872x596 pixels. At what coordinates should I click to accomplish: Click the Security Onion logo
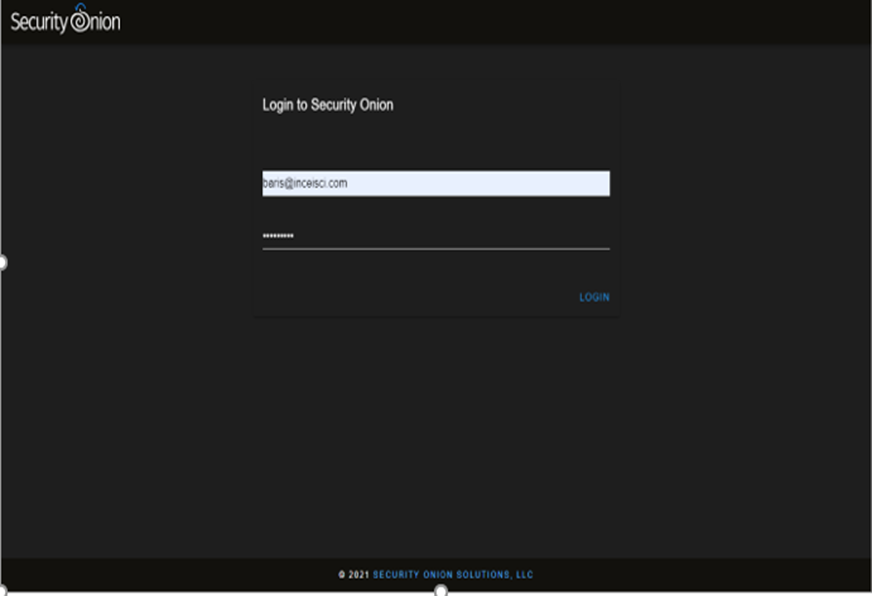point(65,22)
